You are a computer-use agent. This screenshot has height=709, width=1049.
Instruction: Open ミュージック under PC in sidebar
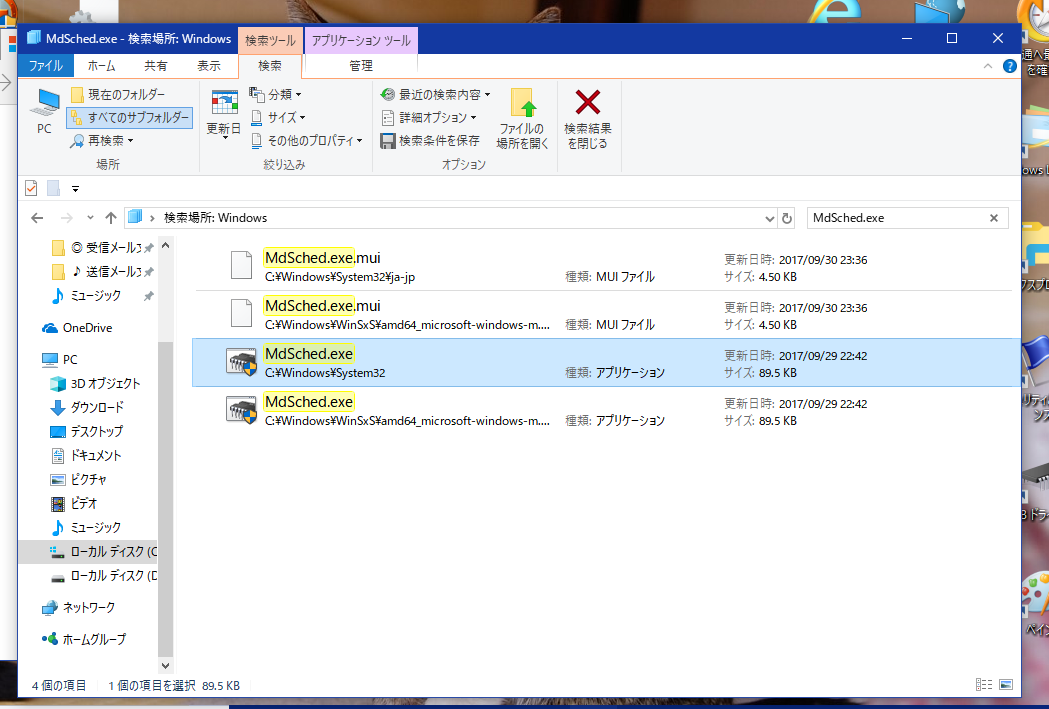tap(86, 528)
